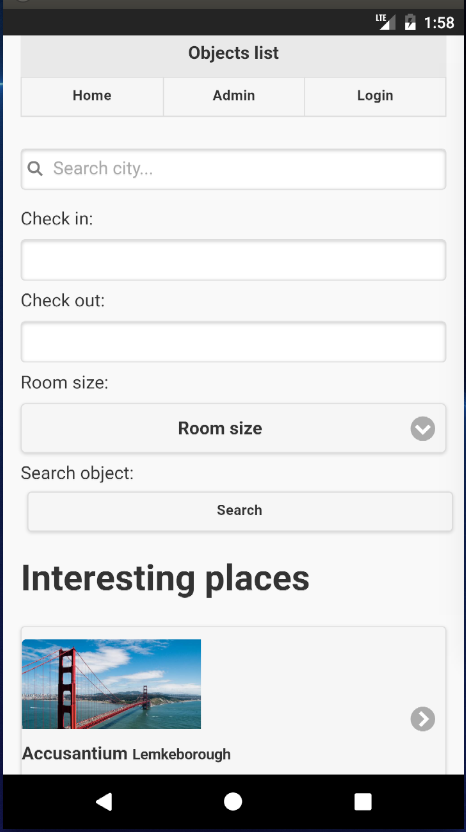Click the LTE signal icon

pyautogui.click(x=385, y=22)
